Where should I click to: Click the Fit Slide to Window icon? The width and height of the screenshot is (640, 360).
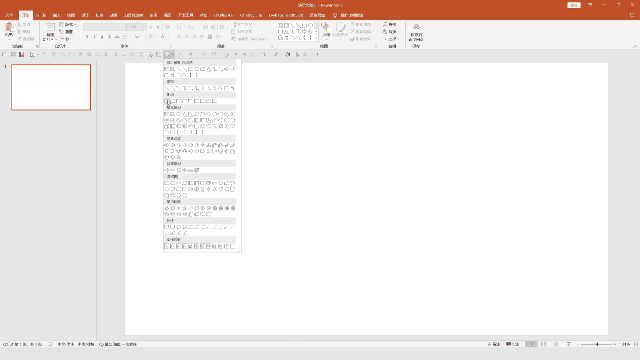(636, 344)
